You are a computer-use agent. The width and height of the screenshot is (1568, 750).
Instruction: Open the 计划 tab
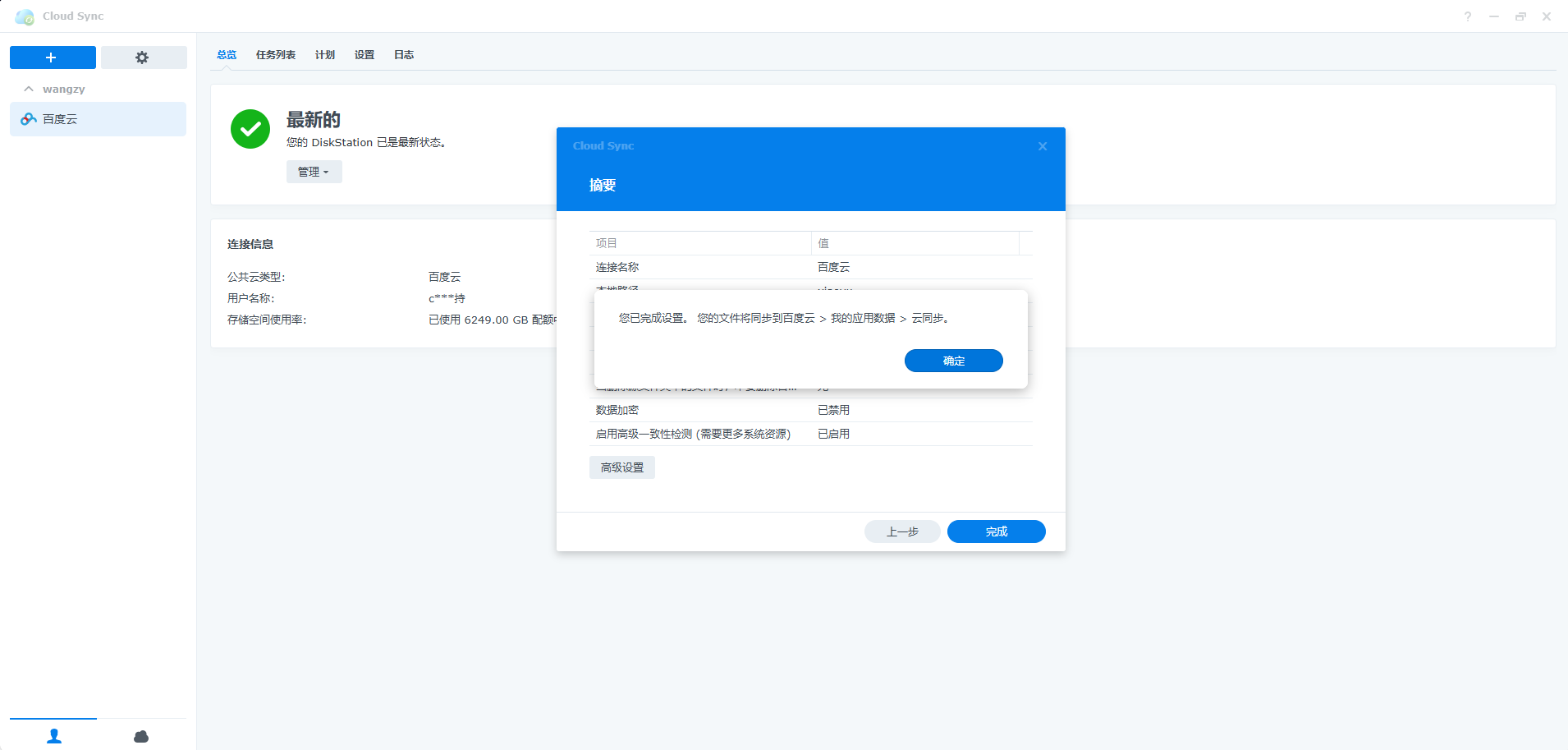click(325, 55)
